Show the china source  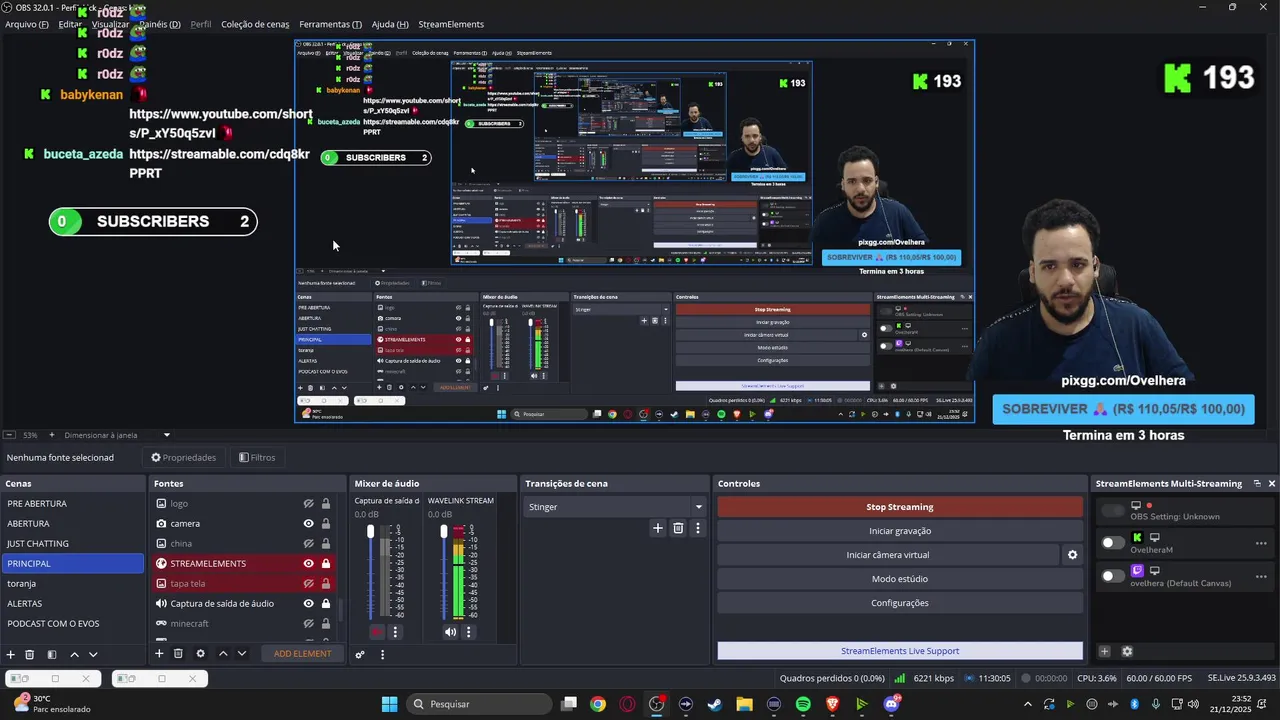309,544
